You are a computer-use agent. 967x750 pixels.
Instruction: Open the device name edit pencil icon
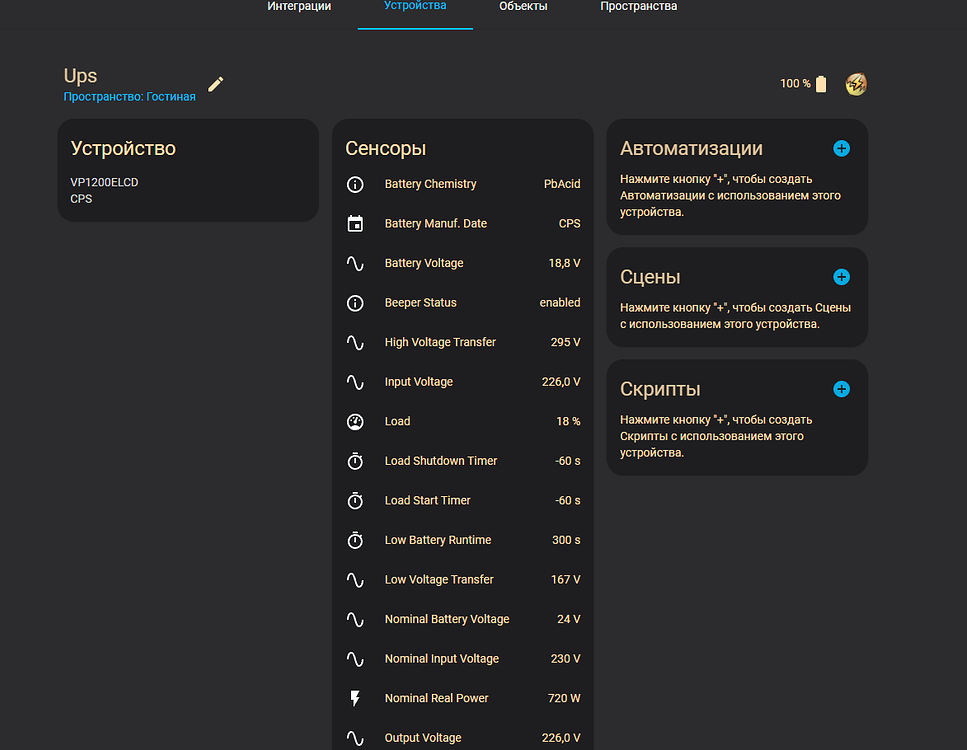[x=215, y=84]
